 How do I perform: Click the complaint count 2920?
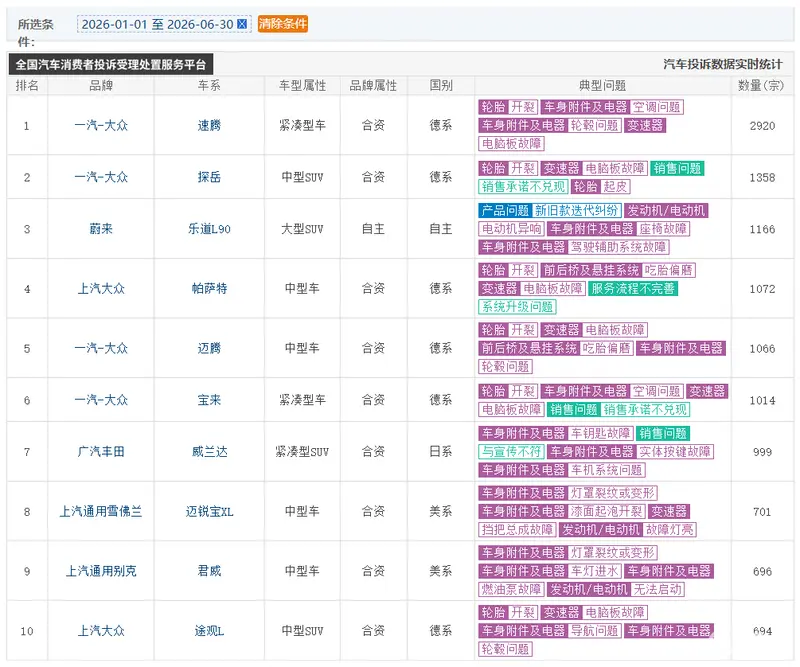[762, 126]
